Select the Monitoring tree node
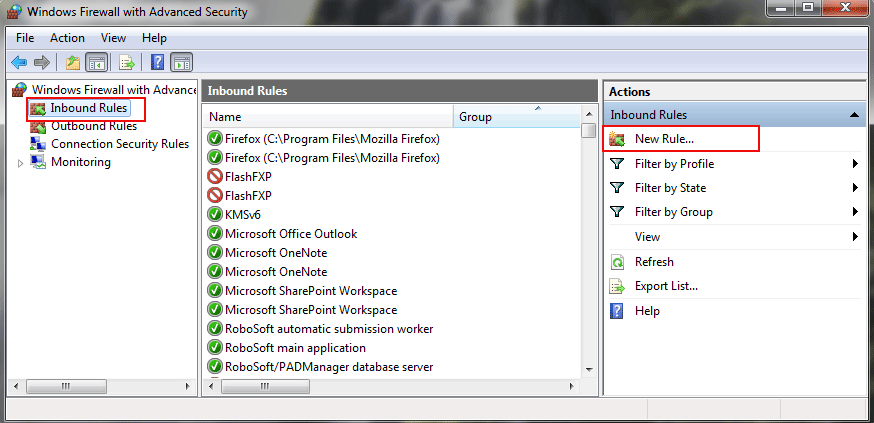 (x=81, y=162)
